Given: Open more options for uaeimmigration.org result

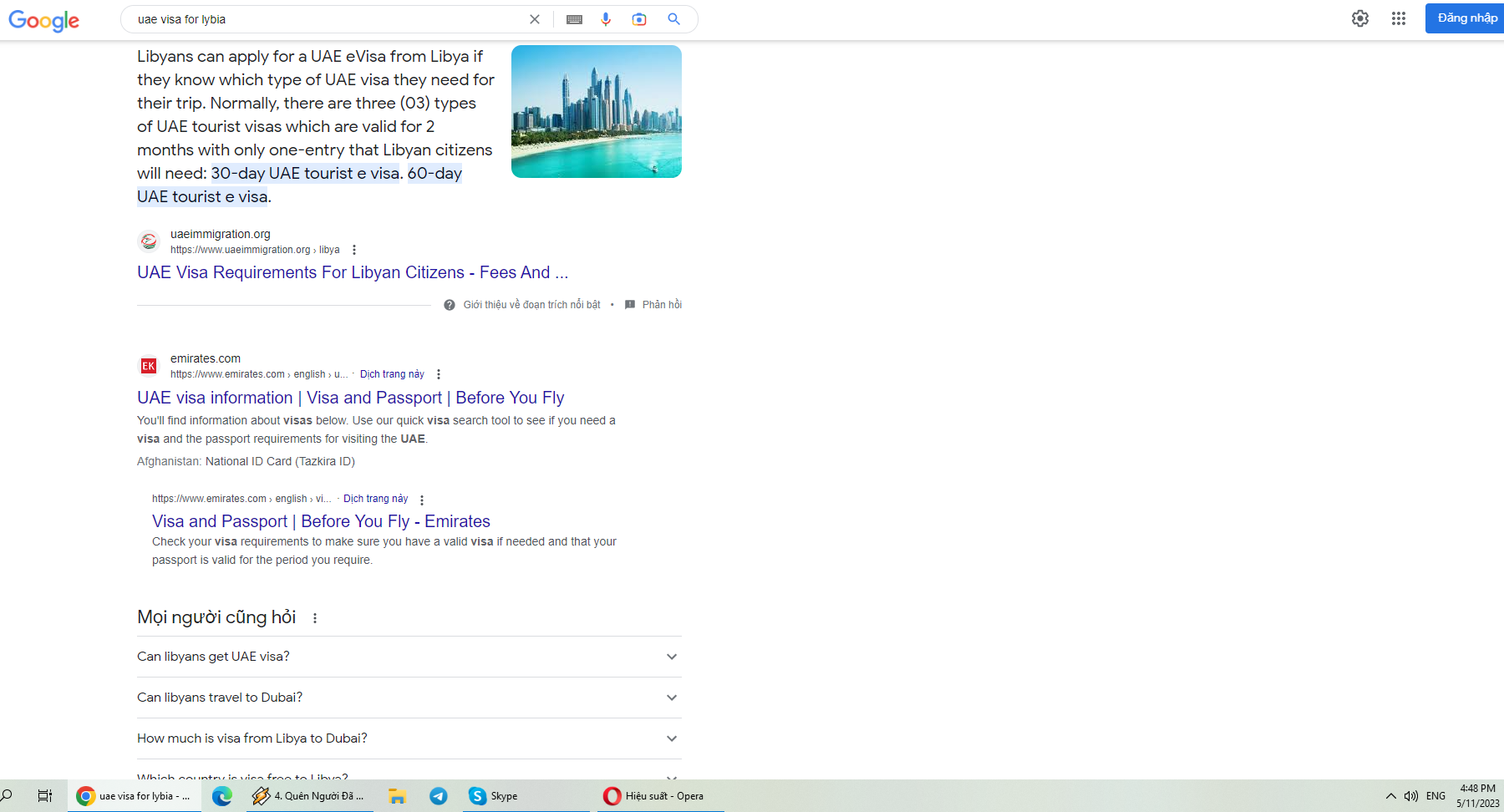Looking at the screenshot, I should (354, 250).
